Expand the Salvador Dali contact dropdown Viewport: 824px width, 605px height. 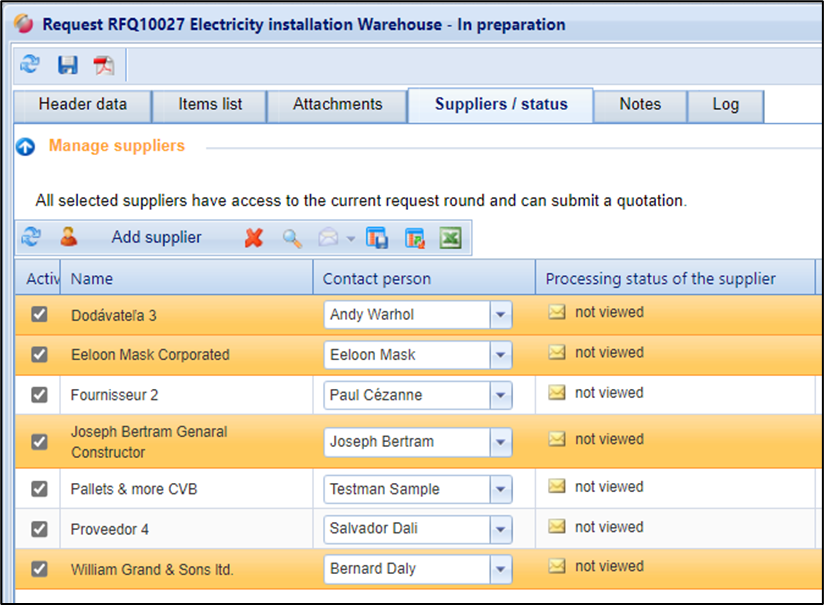click(x=500, y=529)
